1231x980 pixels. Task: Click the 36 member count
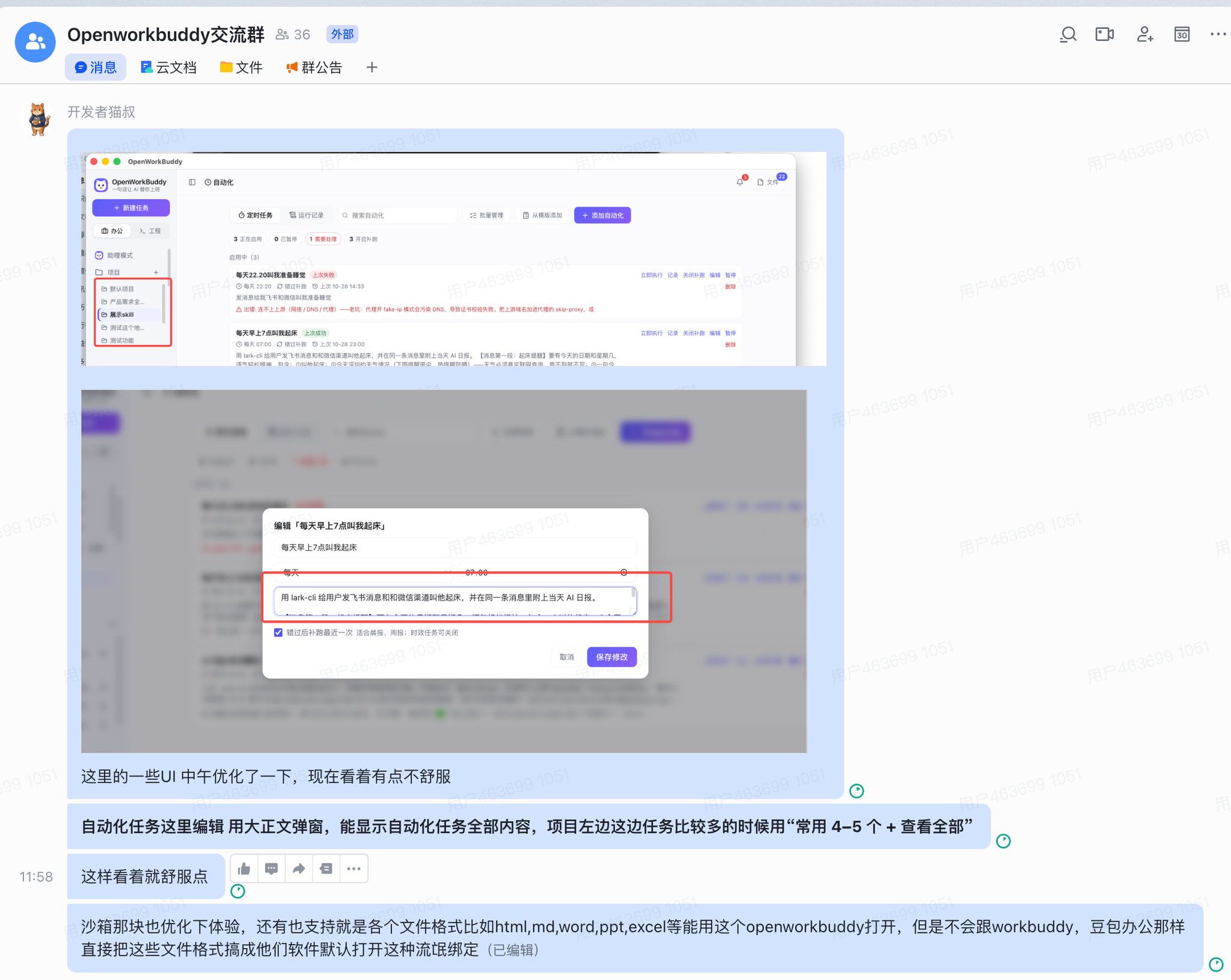click(x=293, y=34)
